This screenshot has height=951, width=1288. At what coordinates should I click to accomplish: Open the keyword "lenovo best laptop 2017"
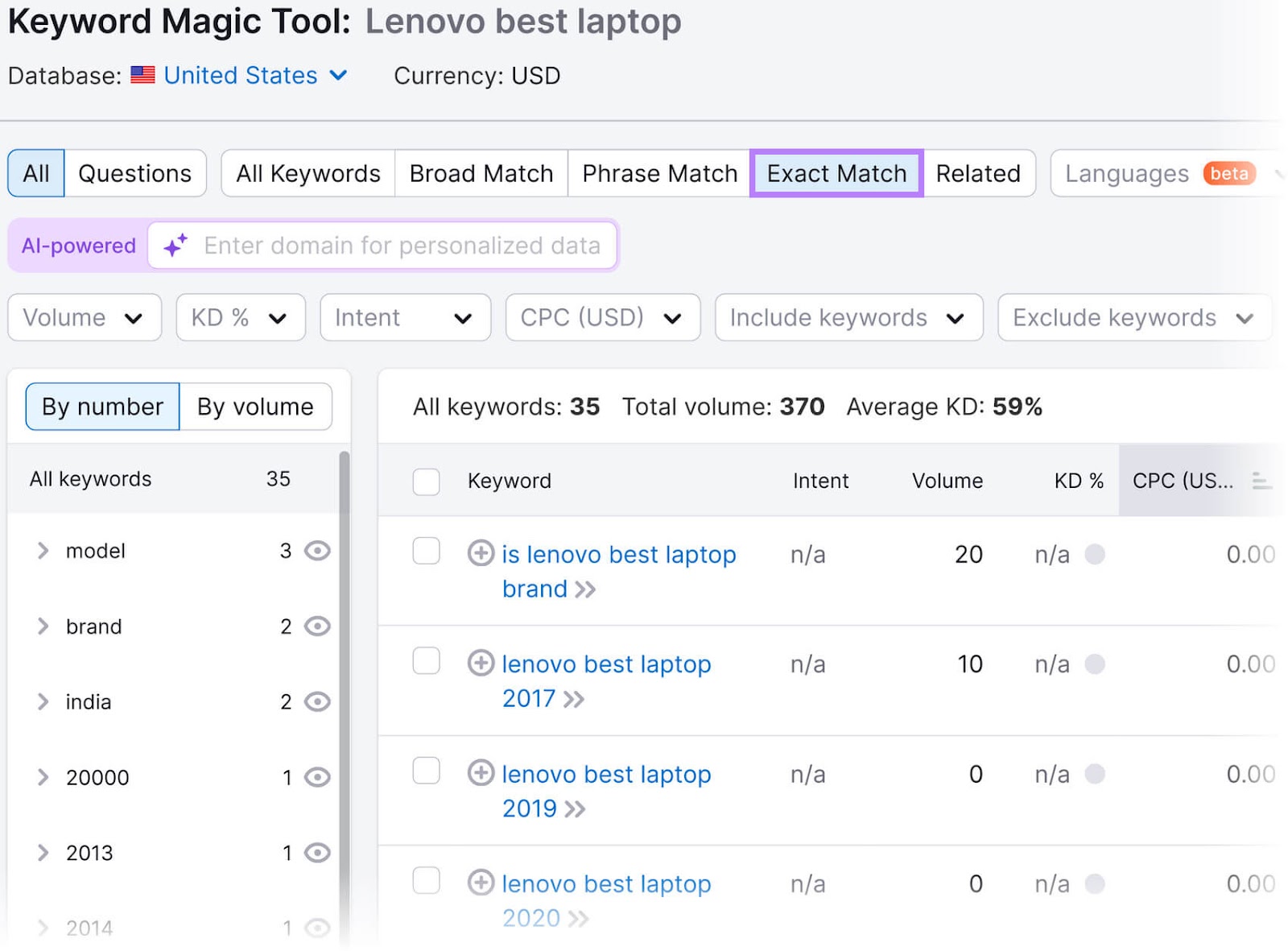606,664
